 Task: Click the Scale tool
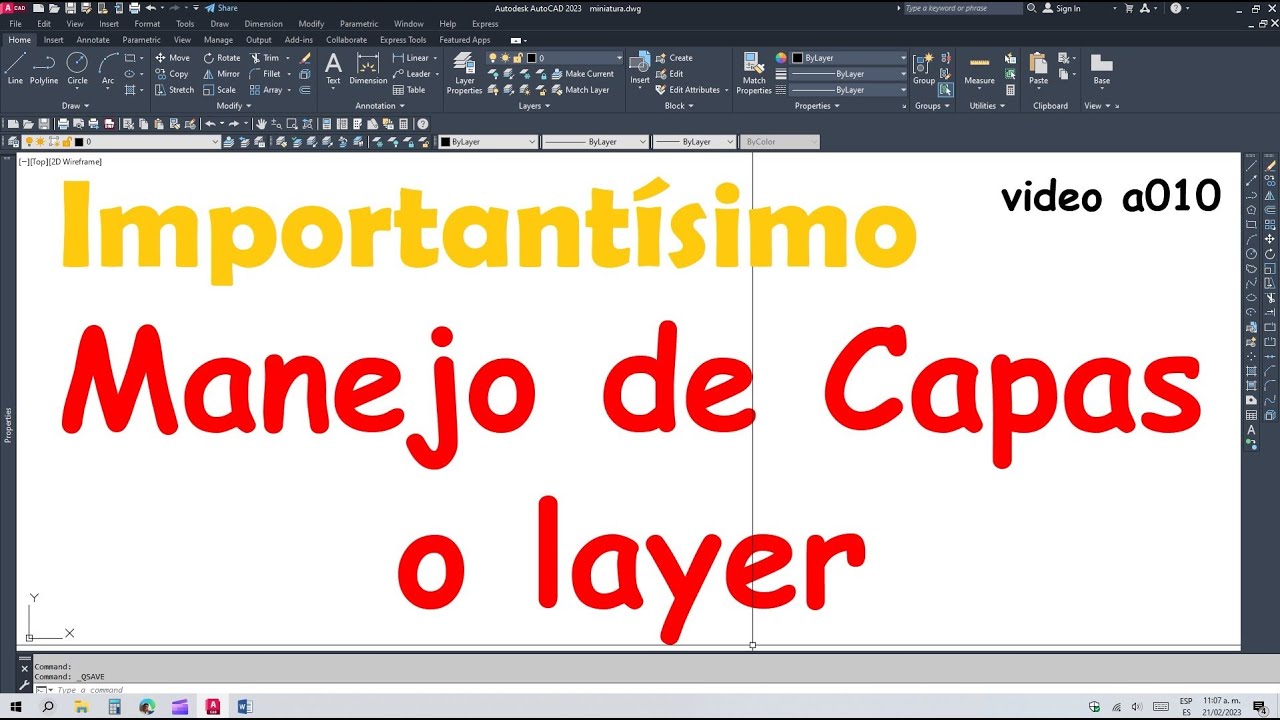220,90
